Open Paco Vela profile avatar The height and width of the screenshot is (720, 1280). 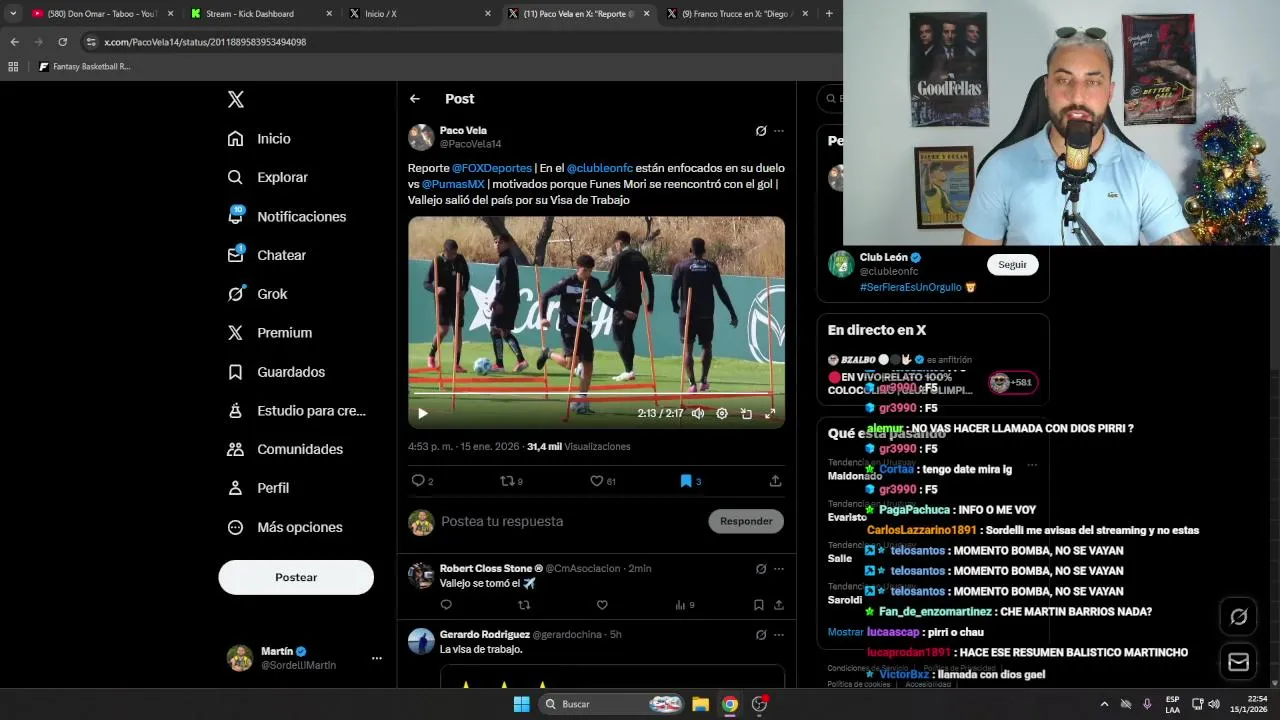[421, 137]
